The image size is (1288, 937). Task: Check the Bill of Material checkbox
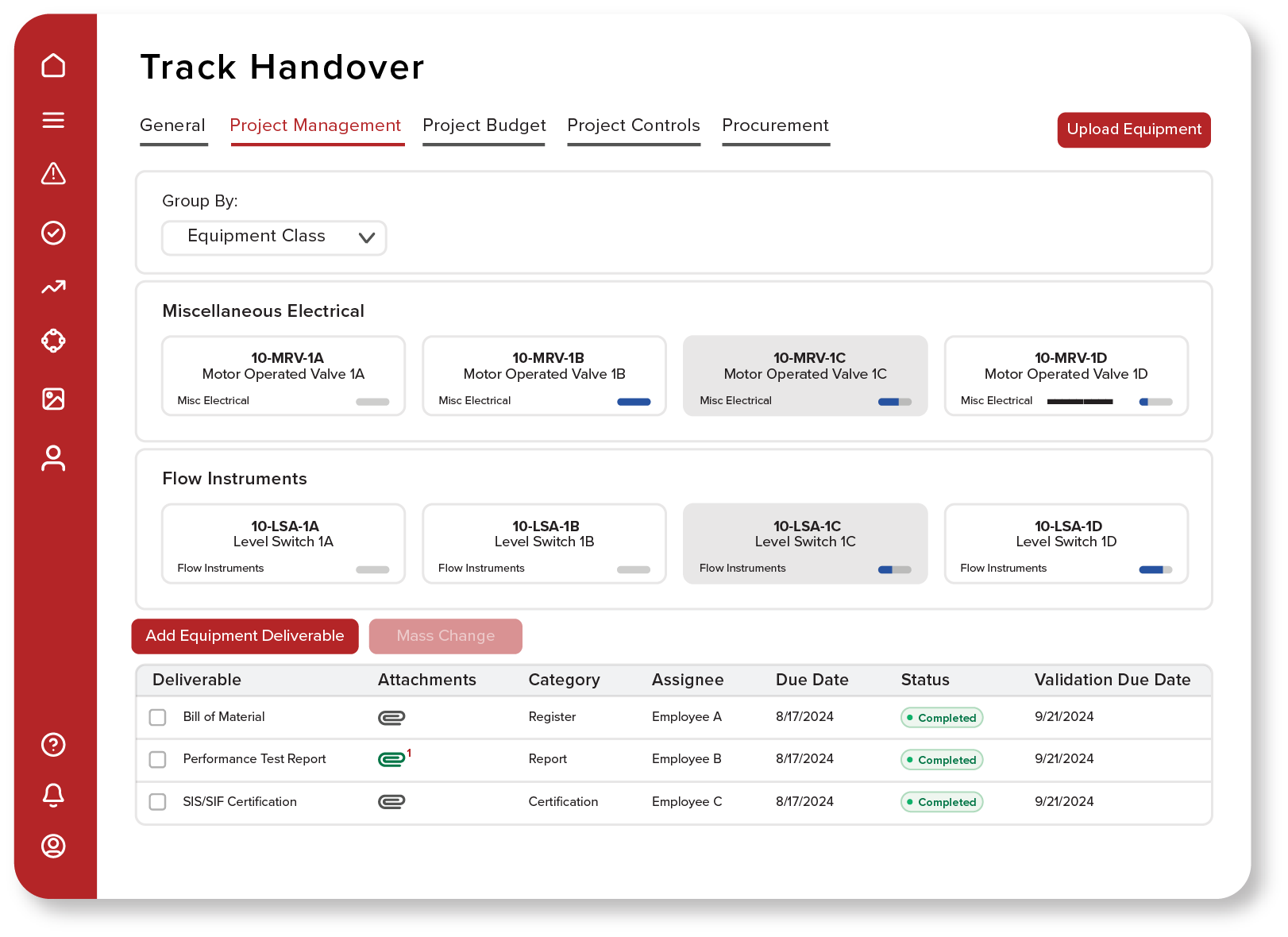156,716
